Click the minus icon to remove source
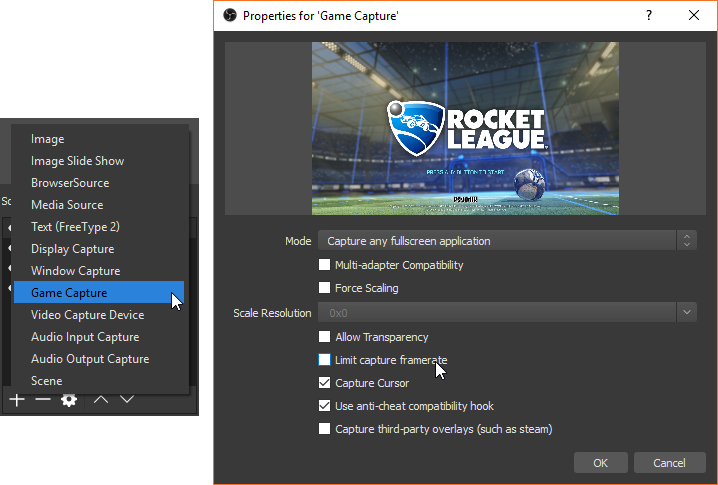 pyautogui.click(x=43, y=400)
